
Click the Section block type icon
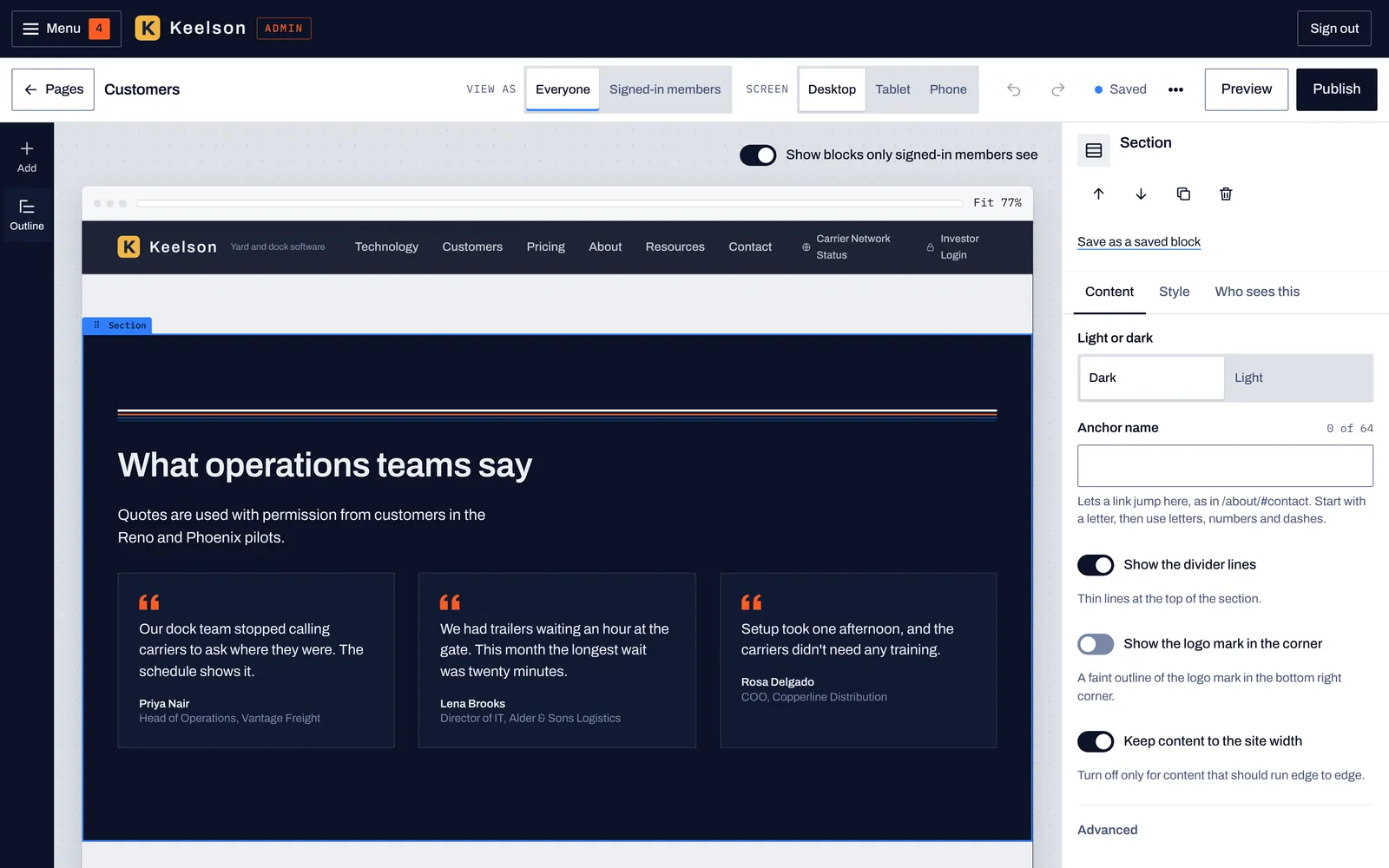tap(1094, 150)
